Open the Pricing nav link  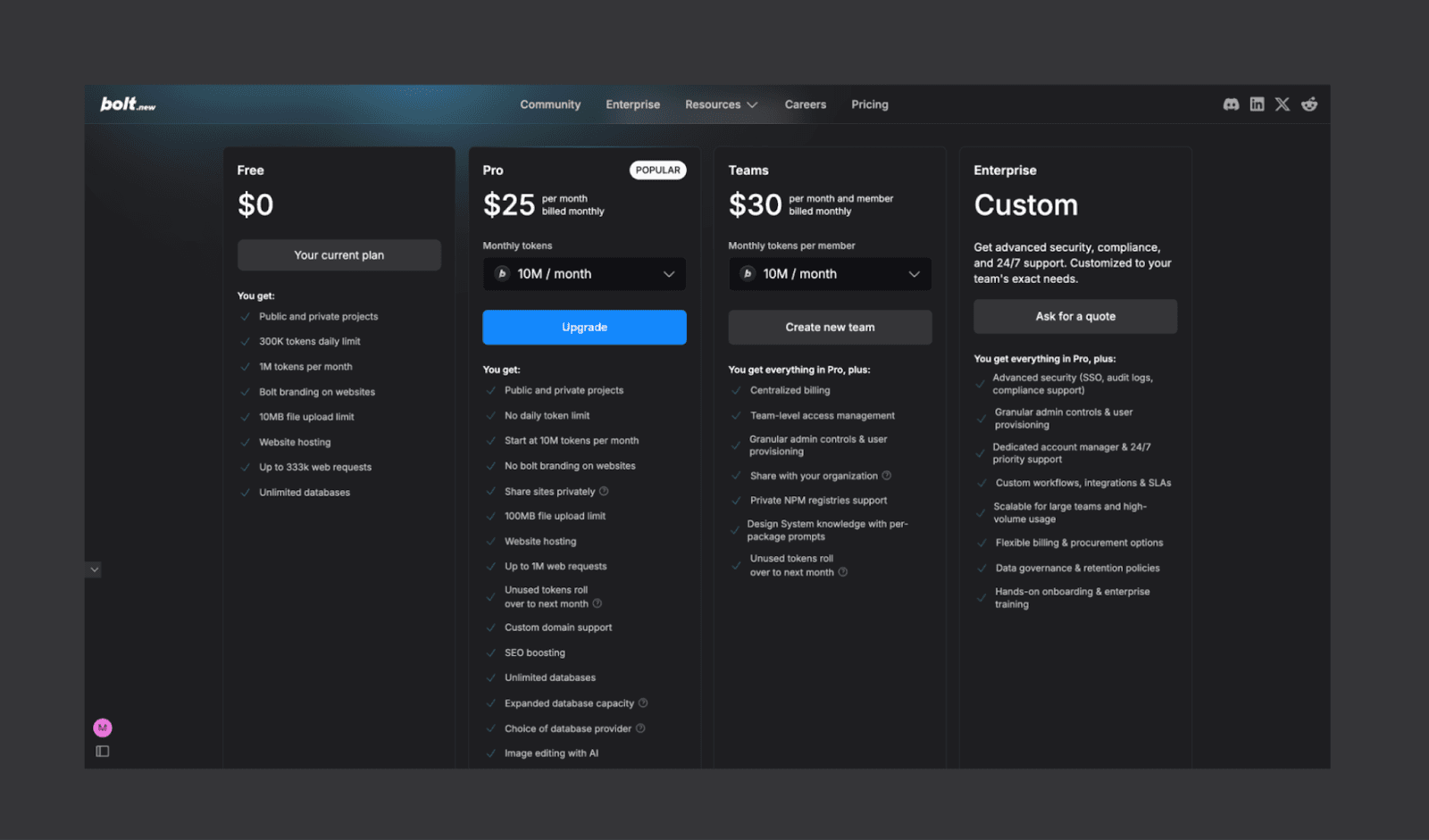click(x=870, y=104)
